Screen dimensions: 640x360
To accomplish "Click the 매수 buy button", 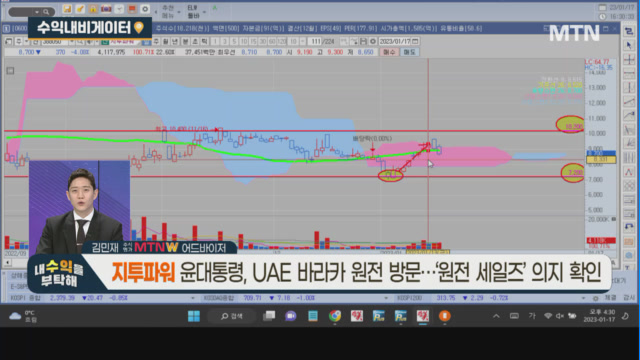I will (x=389, y=52).
